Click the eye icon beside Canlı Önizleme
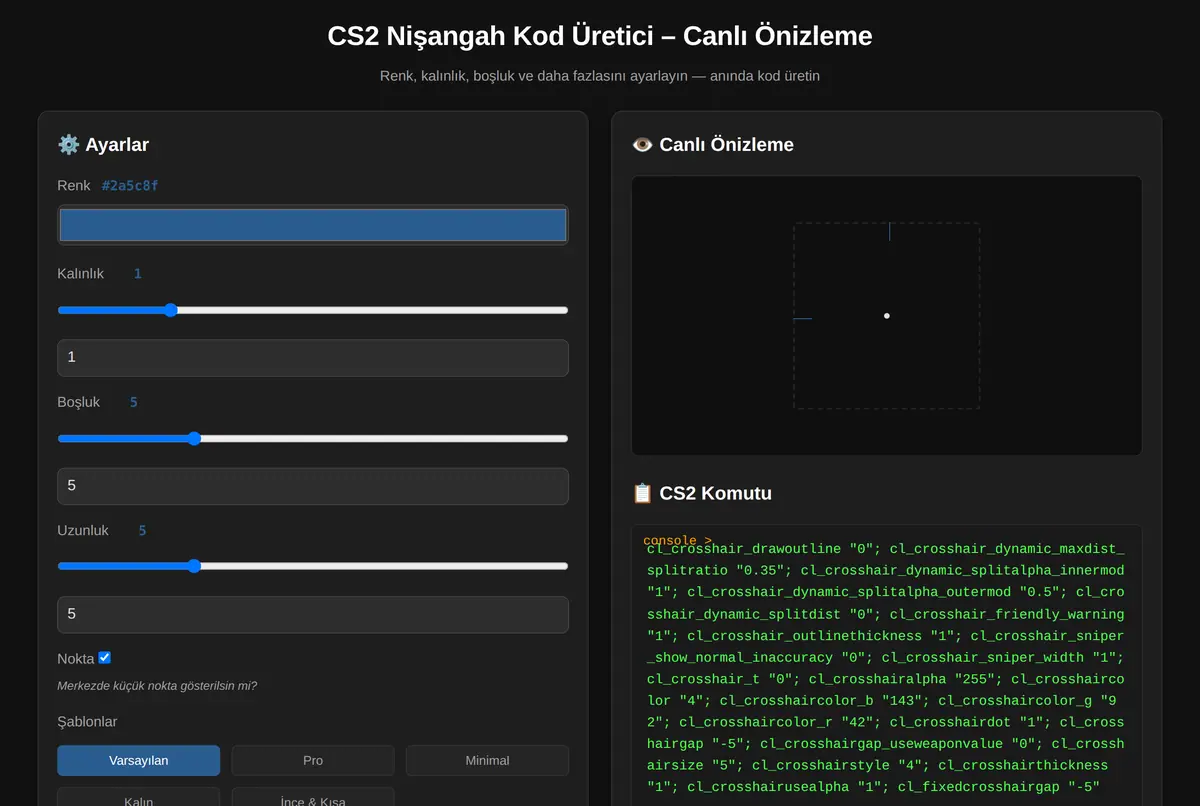 tap(642, 145)
